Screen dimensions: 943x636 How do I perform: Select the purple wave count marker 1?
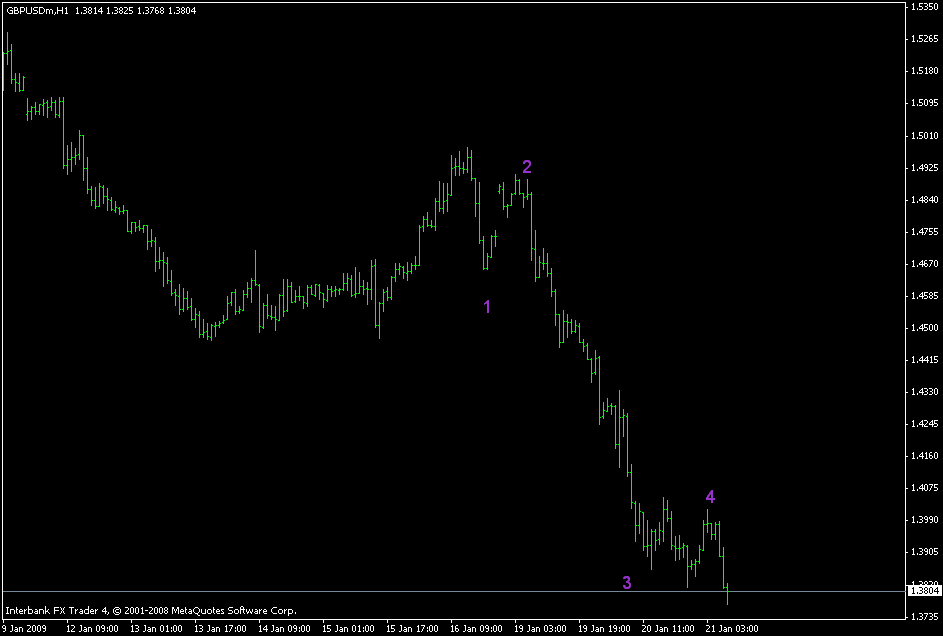[x=487, y=308]
